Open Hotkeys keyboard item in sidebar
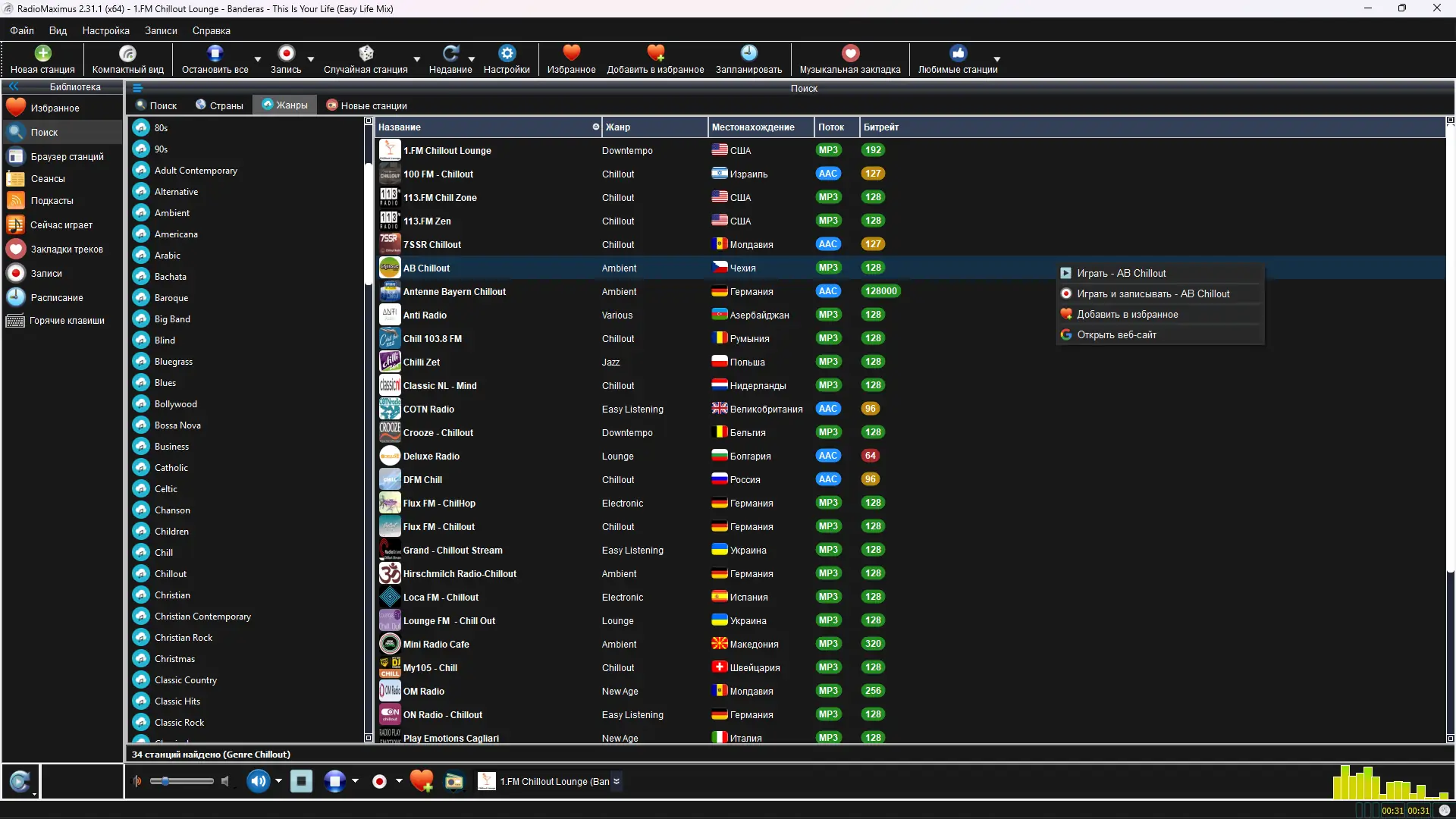This screenshot has height=819, width=1456. (67, 321)
